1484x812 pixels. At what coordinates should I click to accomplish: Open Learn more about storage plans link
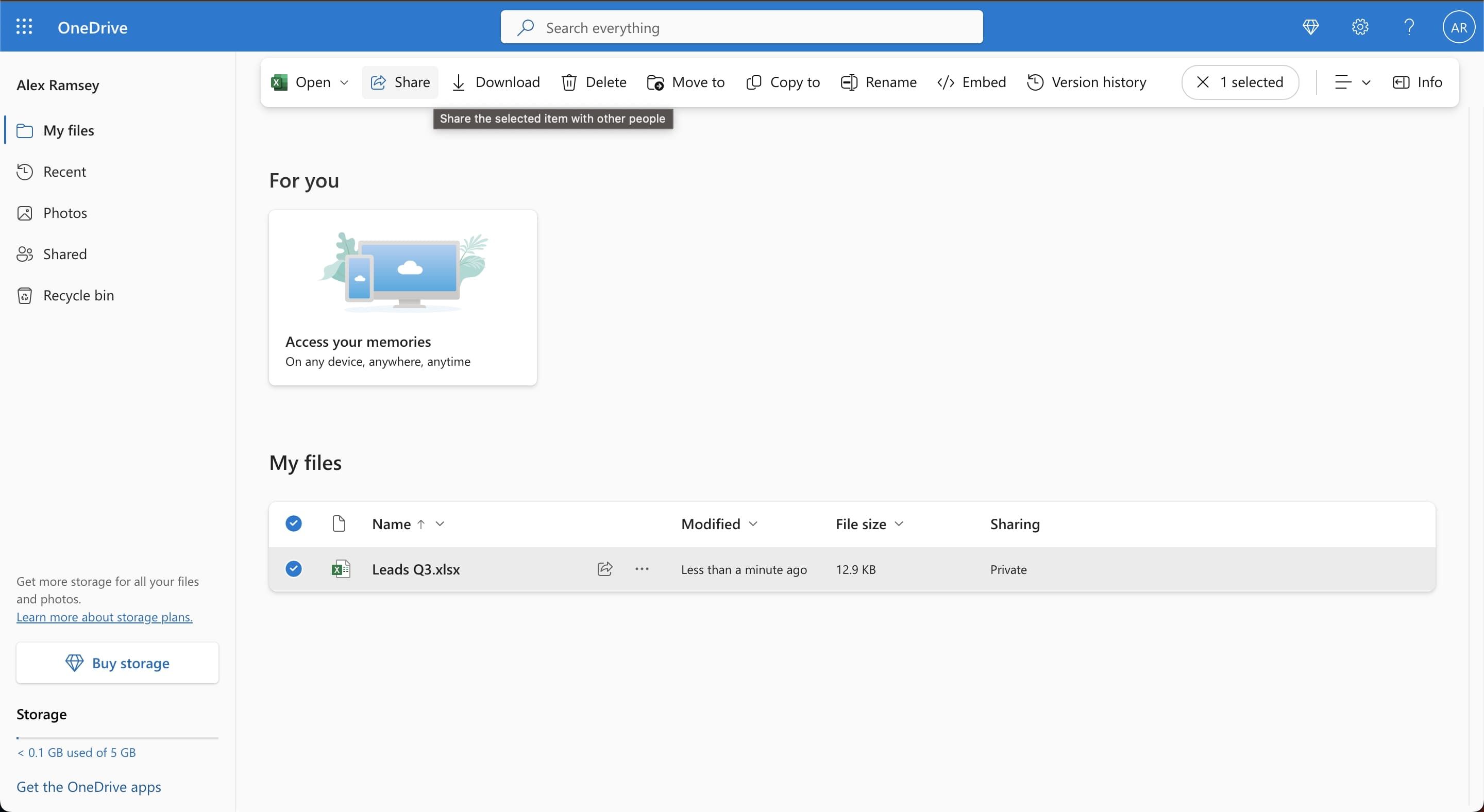pyautogui.click(x=104, y=617)
